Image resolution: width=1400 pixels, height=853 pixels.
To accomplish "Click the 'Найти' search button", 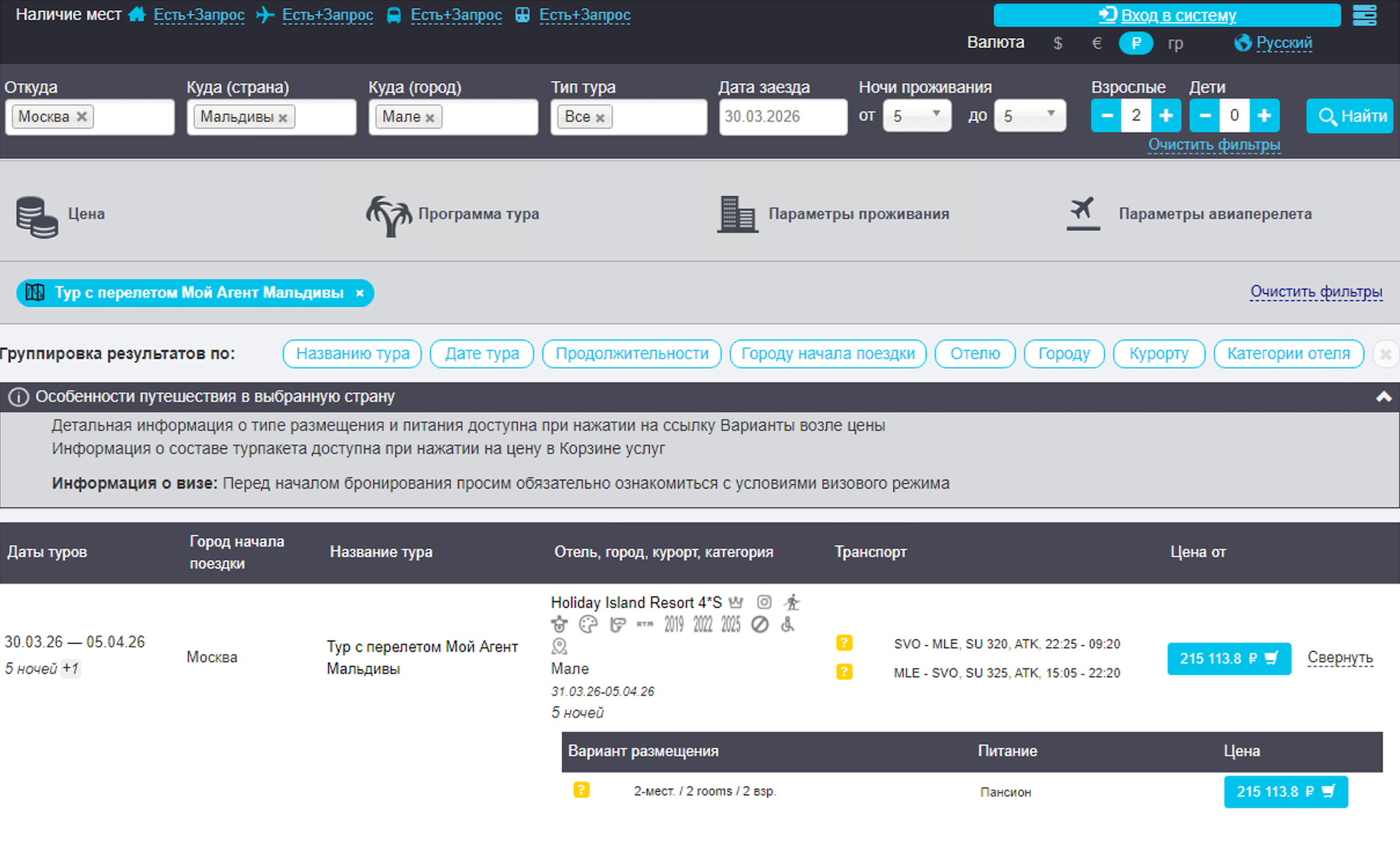I will [x=1350, y=116].
